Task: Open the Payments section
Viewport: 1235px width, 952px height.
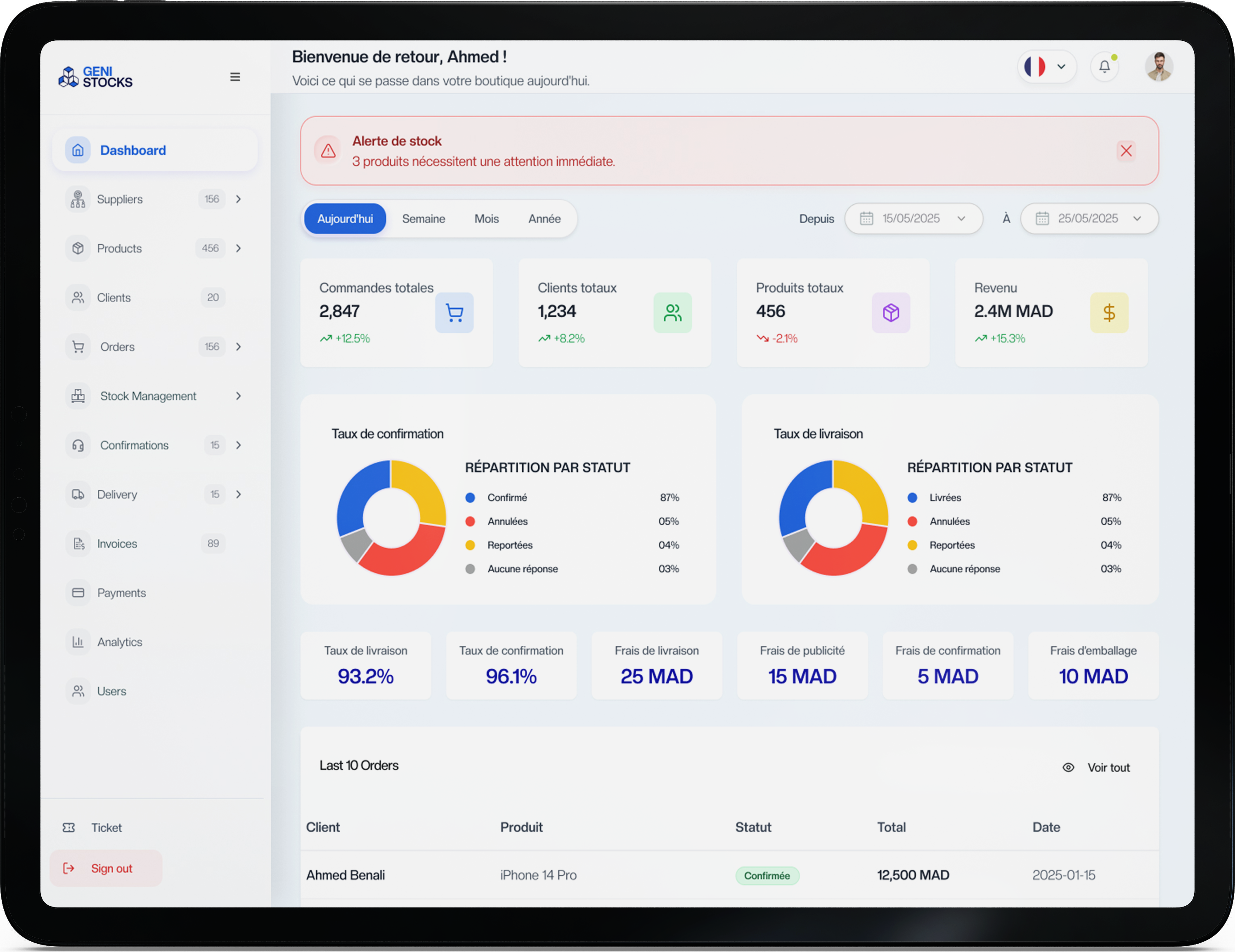Action: point(78,593)
